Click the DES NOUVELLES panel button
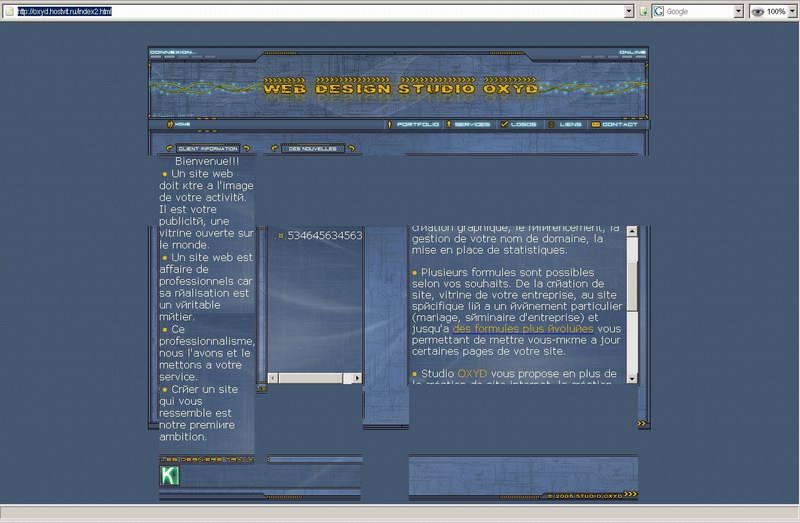800x523 pixels. point(313,148)
